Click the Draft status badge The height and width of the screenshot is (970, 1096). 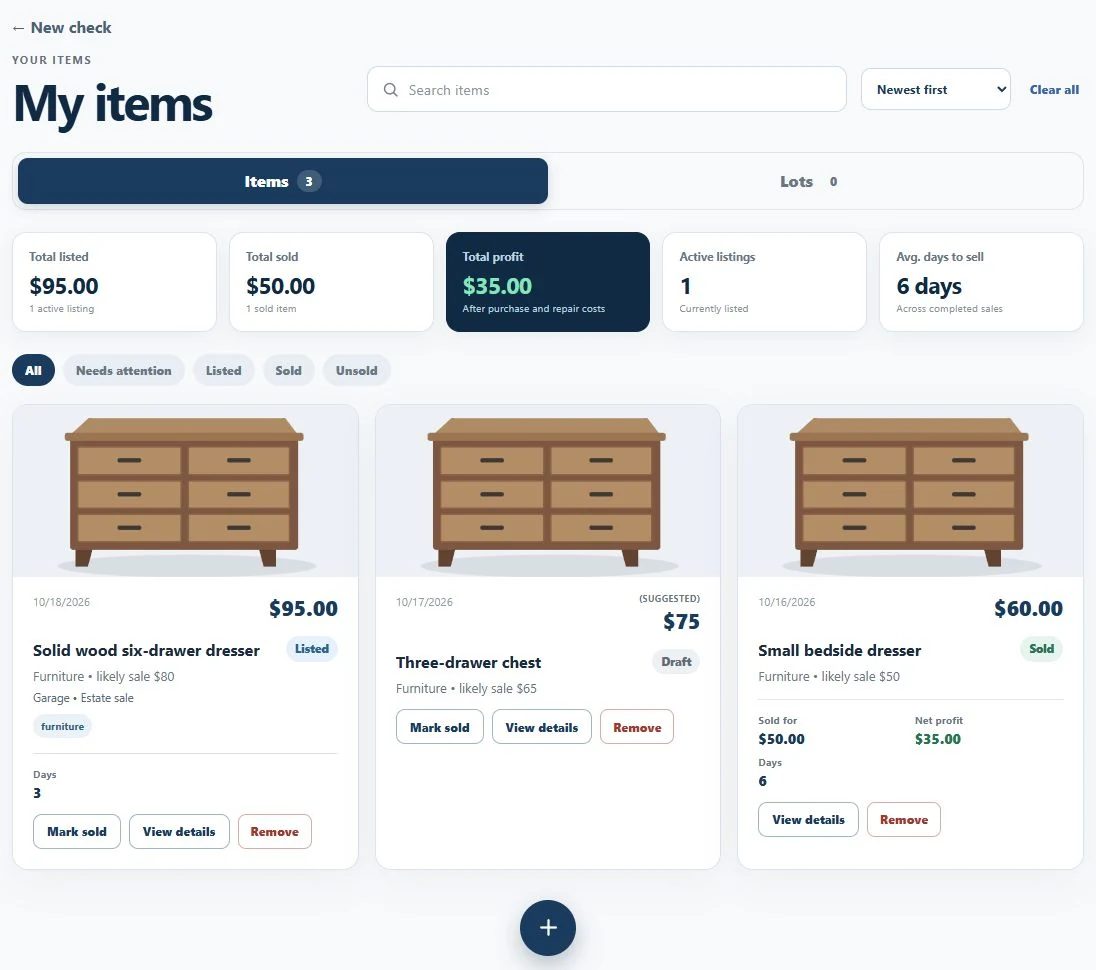[x=676, y=662]
